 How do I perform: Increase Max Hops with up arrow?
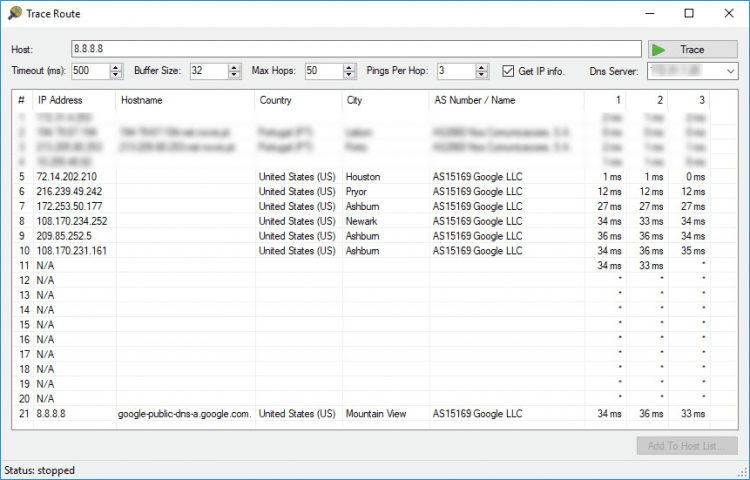349,67
